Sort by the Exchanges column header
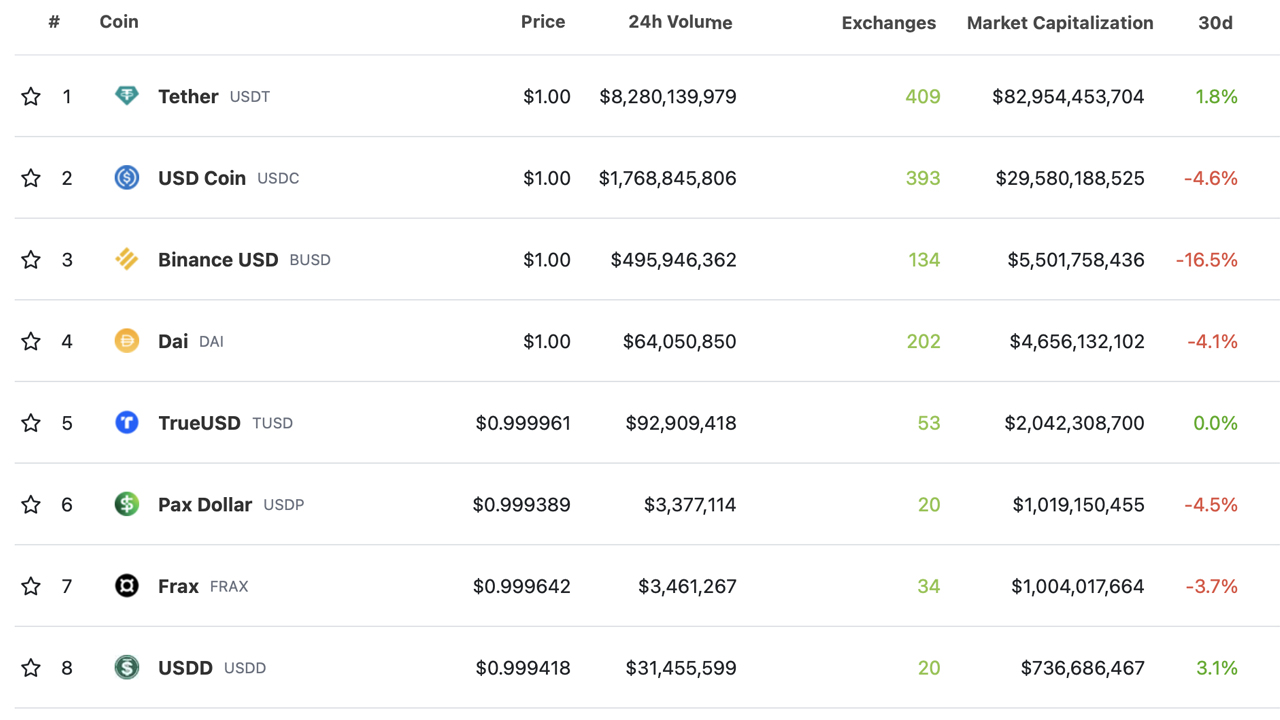This screenshot has width=1280, height=720. [888, 22]
